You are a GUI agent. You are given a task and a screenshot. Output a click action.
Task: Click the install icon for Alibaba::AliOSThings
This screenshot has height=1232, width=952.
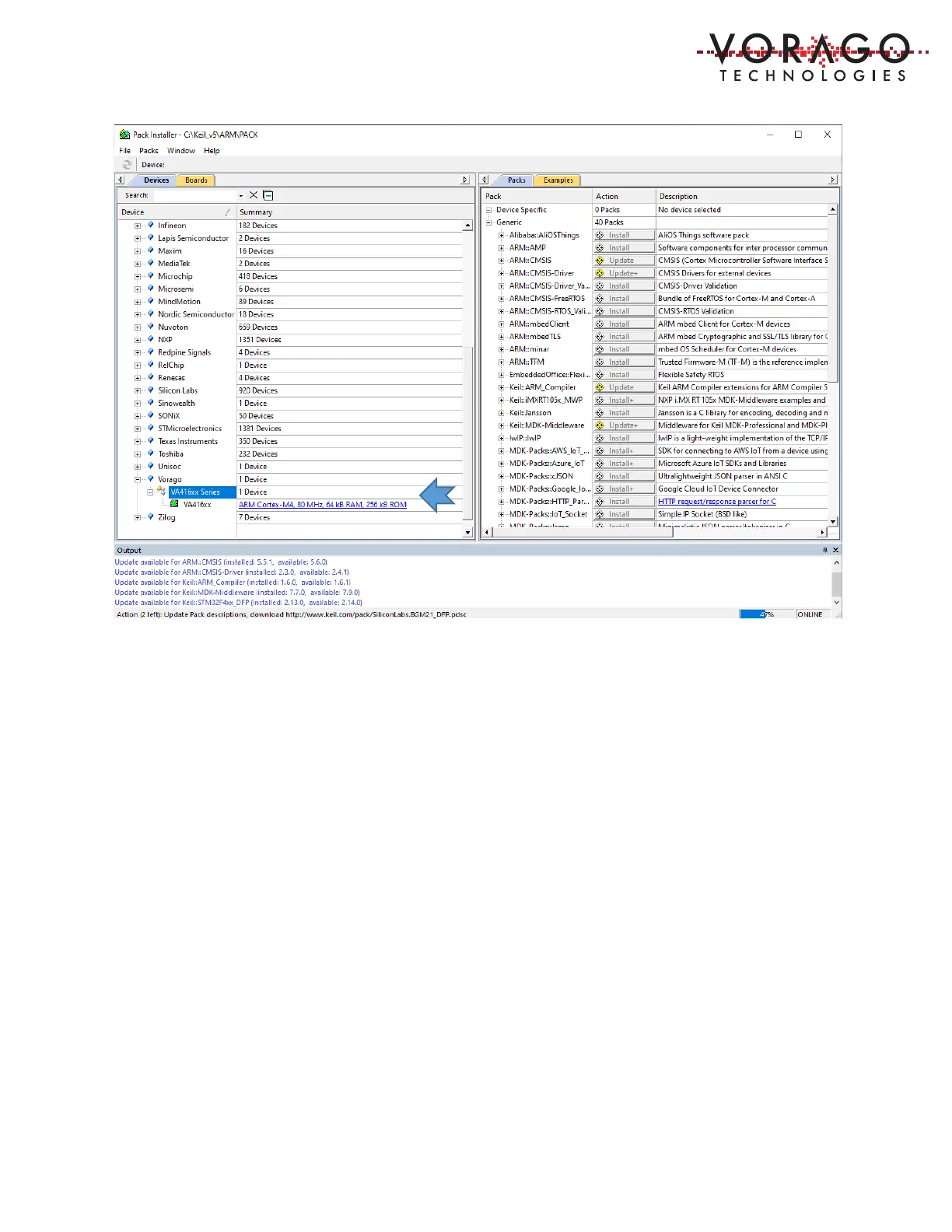click(600, 235)
